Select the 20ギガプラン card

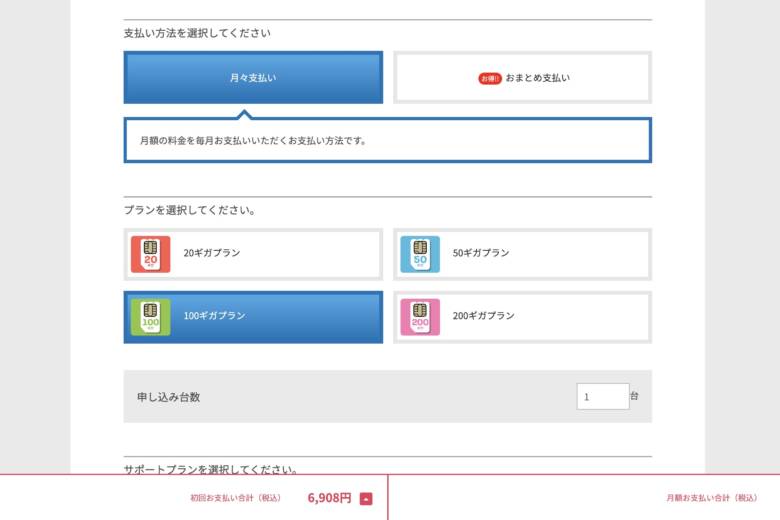tap(253, 254)
